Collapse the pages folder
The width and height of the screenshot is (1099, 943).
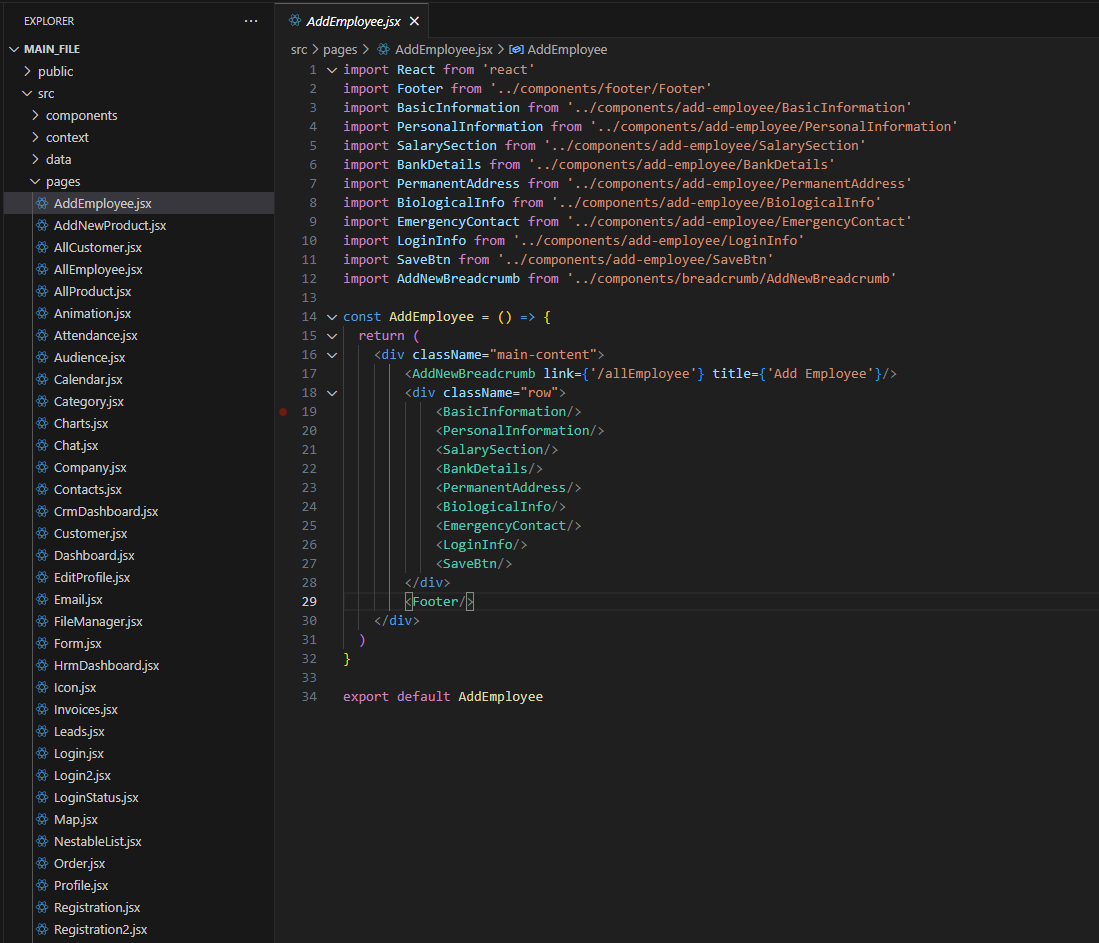36,181
